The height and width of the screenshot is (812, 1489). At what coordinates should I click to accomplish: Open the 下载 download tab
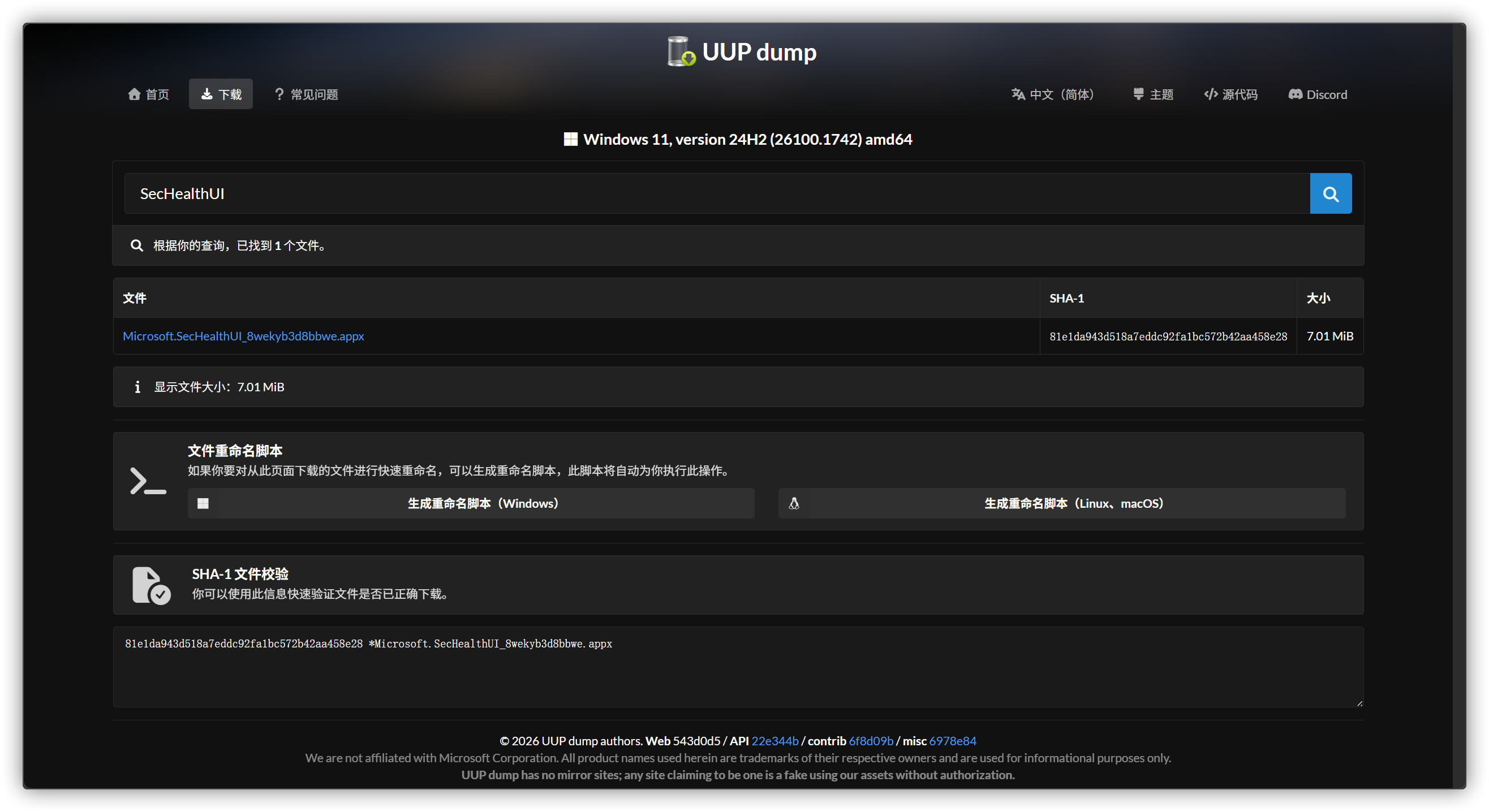(x=221, y=94)
